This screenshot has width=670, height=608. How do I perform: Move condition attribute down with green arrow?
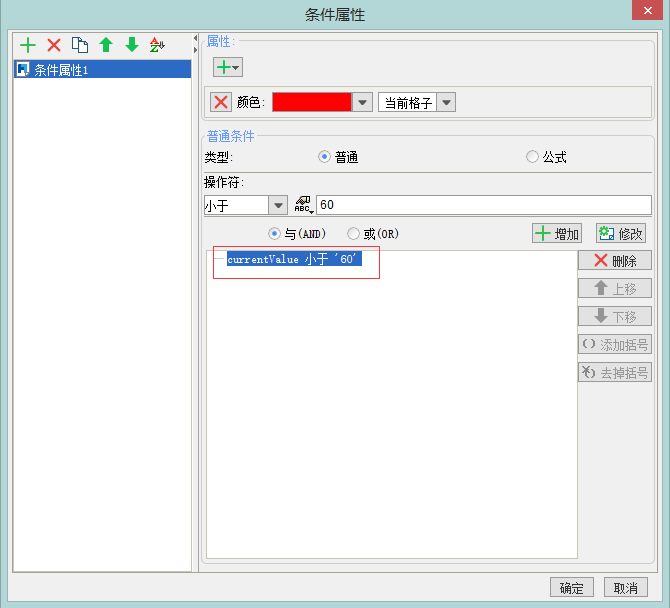pos(132,45)
